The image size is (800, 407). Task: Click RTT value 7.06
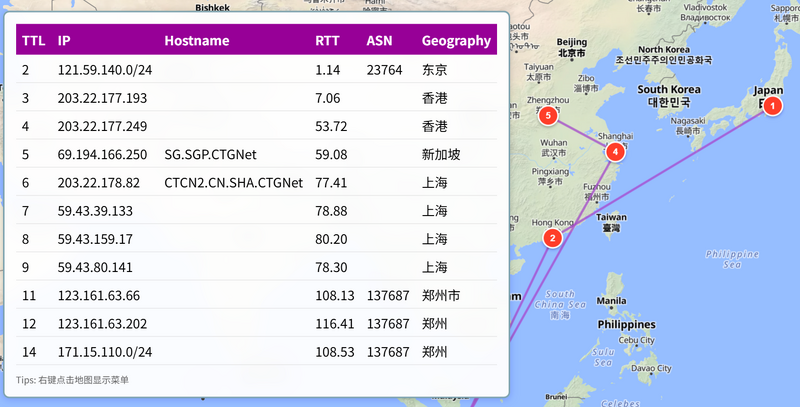point(328,97)
